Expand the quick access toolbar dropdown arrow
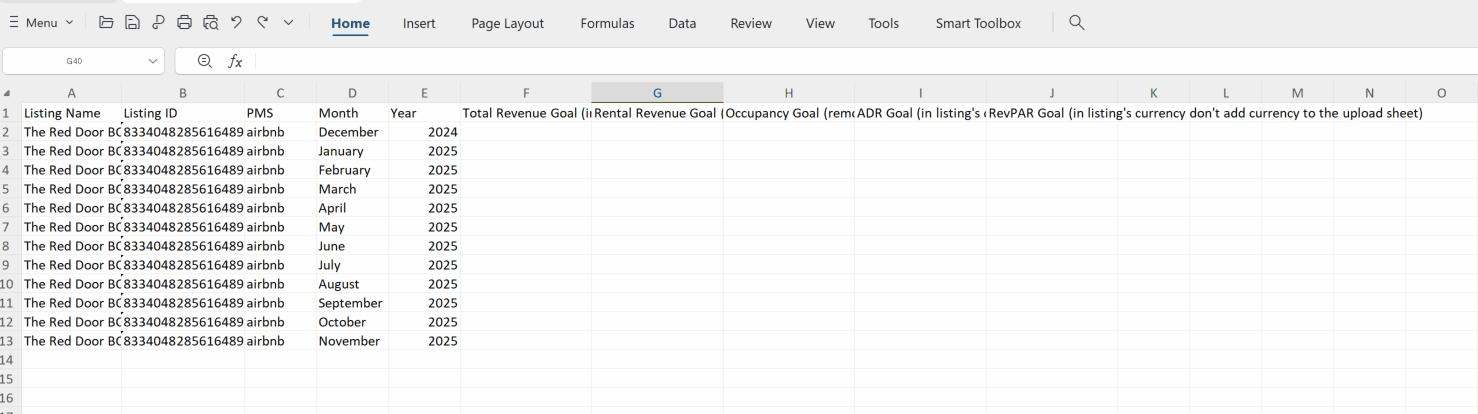This screenshot has height=414, width=1478. [289, 23]
